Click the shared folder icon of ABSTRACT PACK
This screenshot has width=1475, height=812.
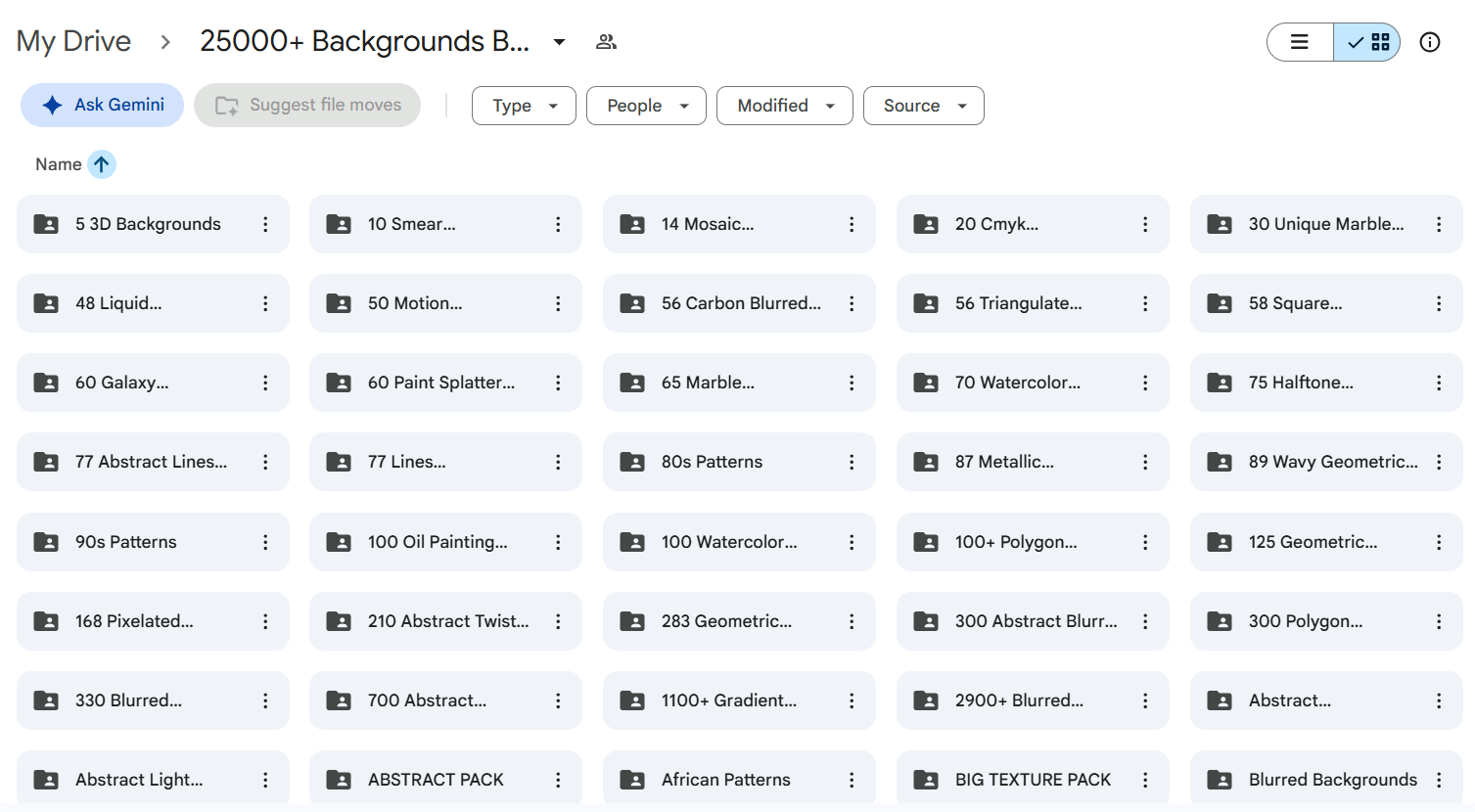coord(339,780)
